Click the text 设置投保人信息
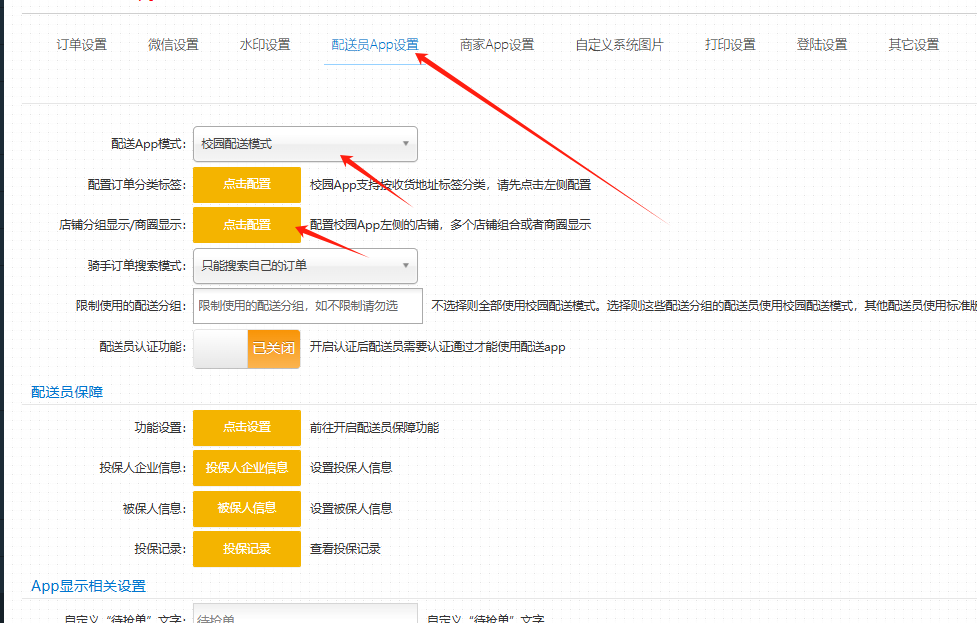This screenshot has height=623, width=977. [351, 468]
